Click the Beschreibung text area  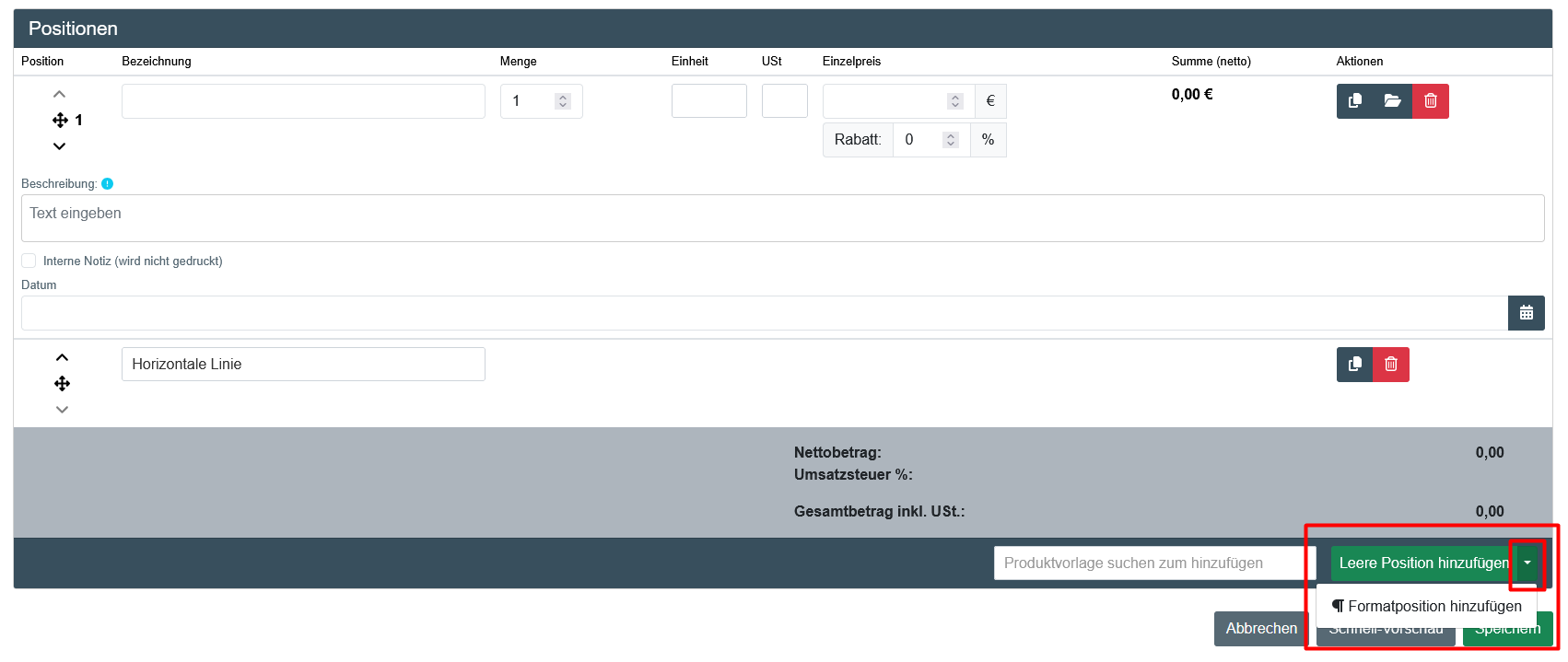pos(782,218)
